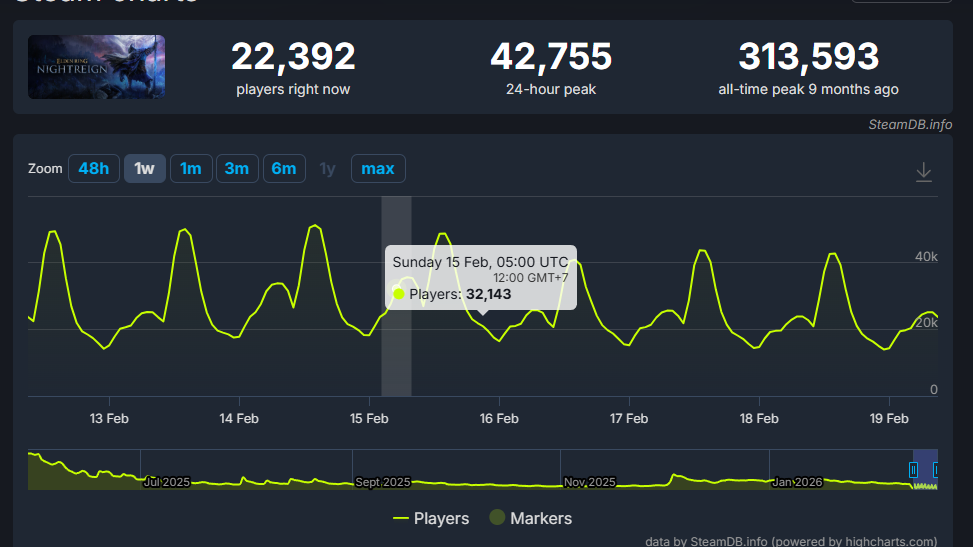Click Jul 2025 in the navigator timeline
973x547 pixels.
click(x=167, y=482)
